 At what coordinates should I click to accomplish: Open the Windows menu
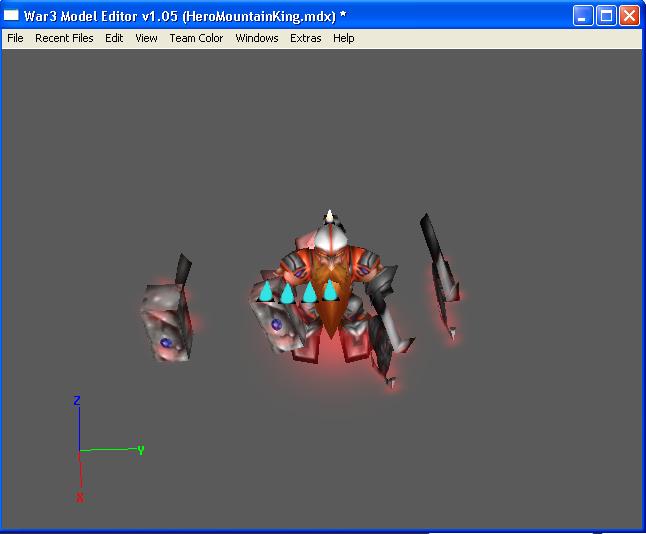(257, 38)
